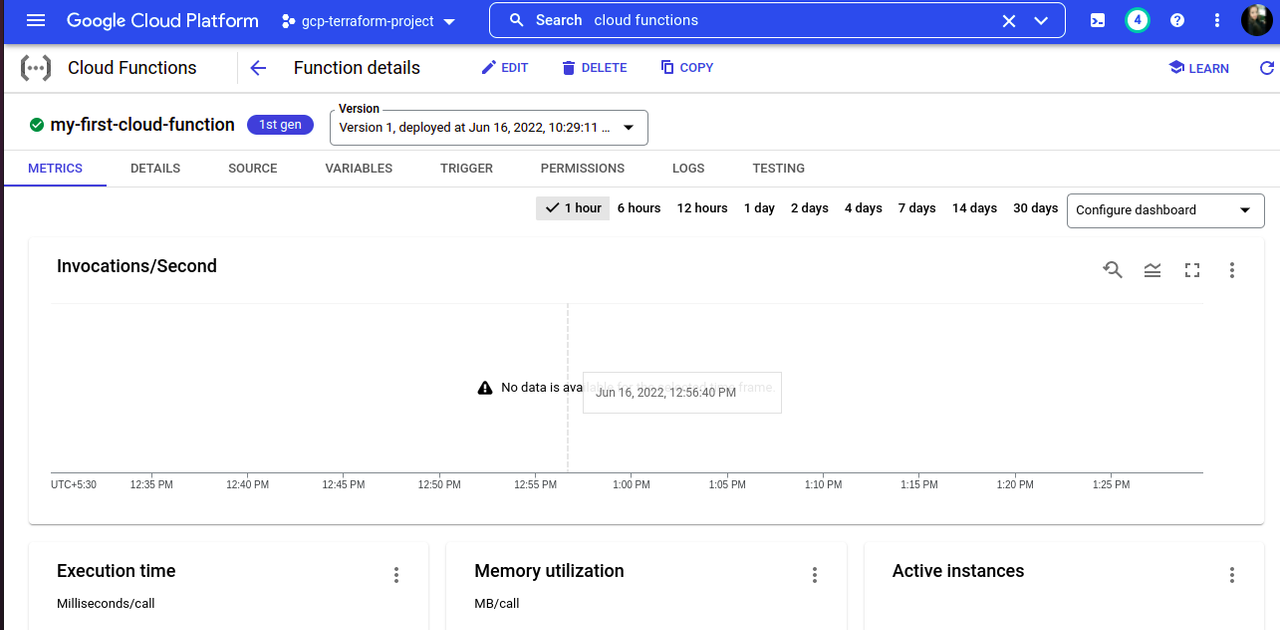Click the 1st gen badge
This screenshot has width=1280, height=630.
pos(280,125)
